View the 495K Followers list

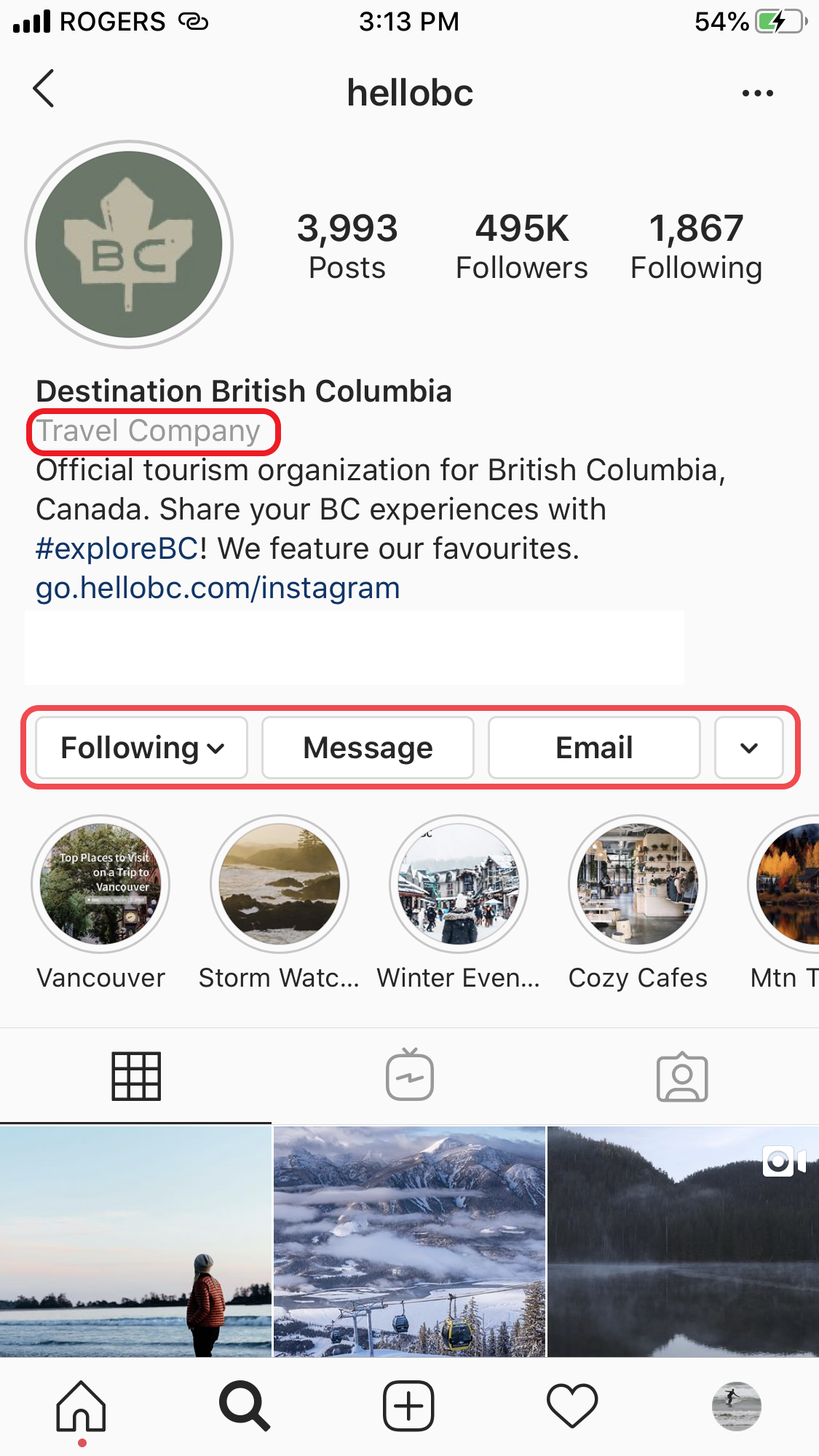pyautogui.click(x=521, y=247)
